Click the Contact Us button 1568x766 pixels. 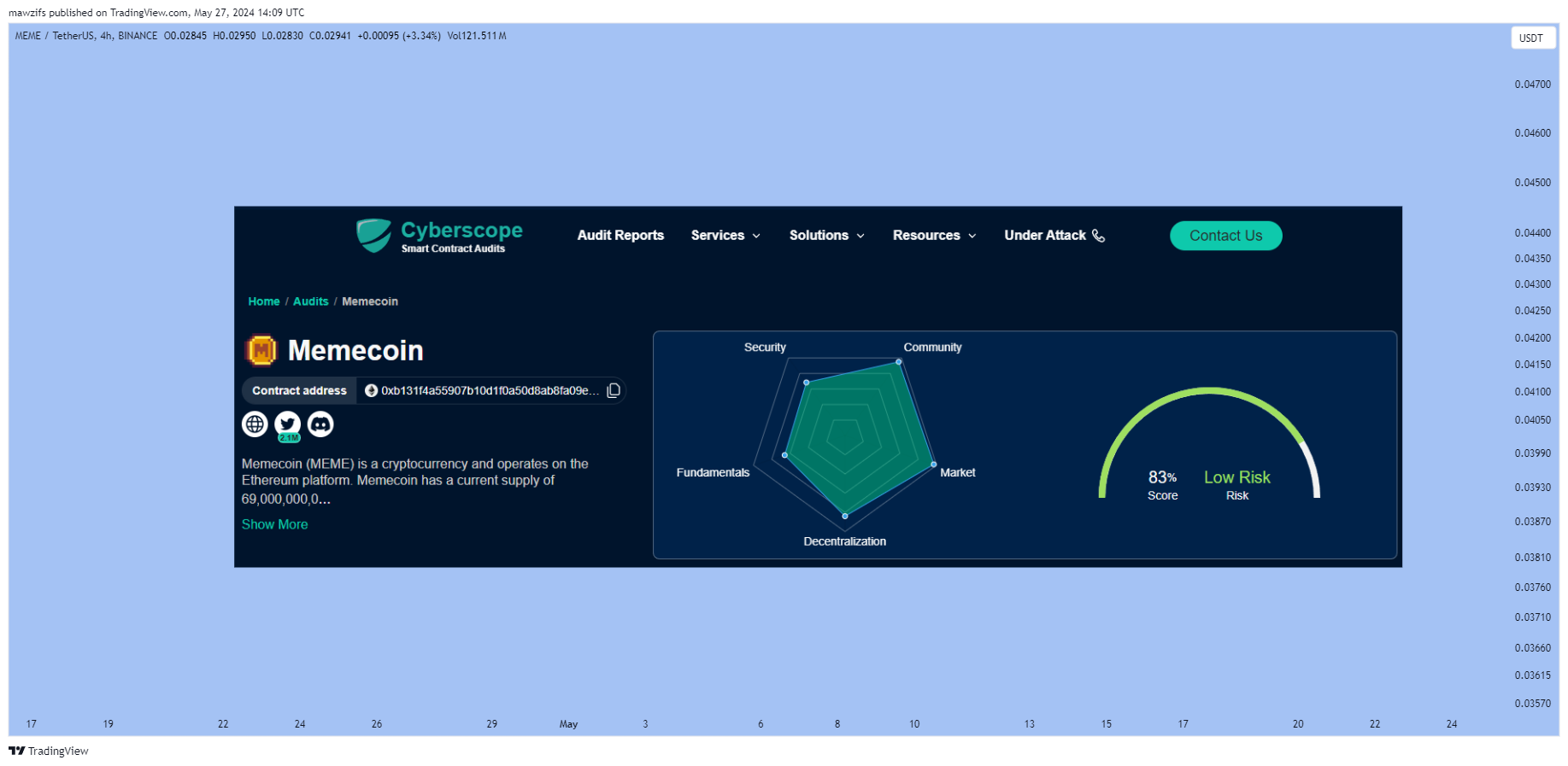(x=1225, y=236)
